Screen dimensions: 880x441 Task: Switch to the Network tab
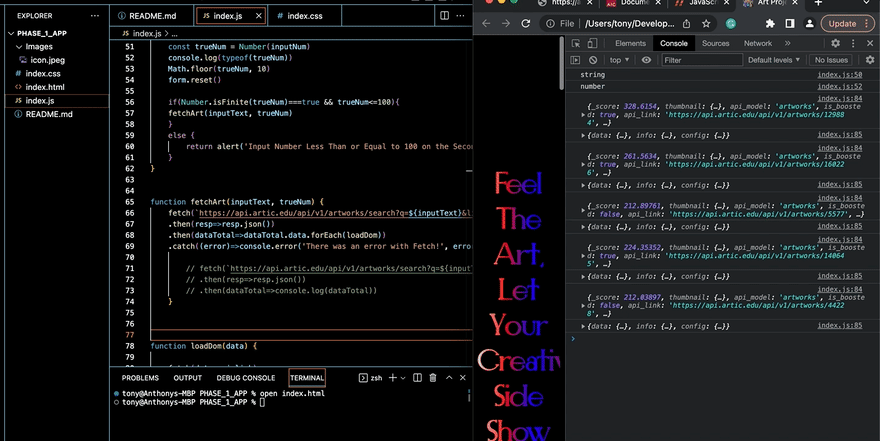click(758, 43)
